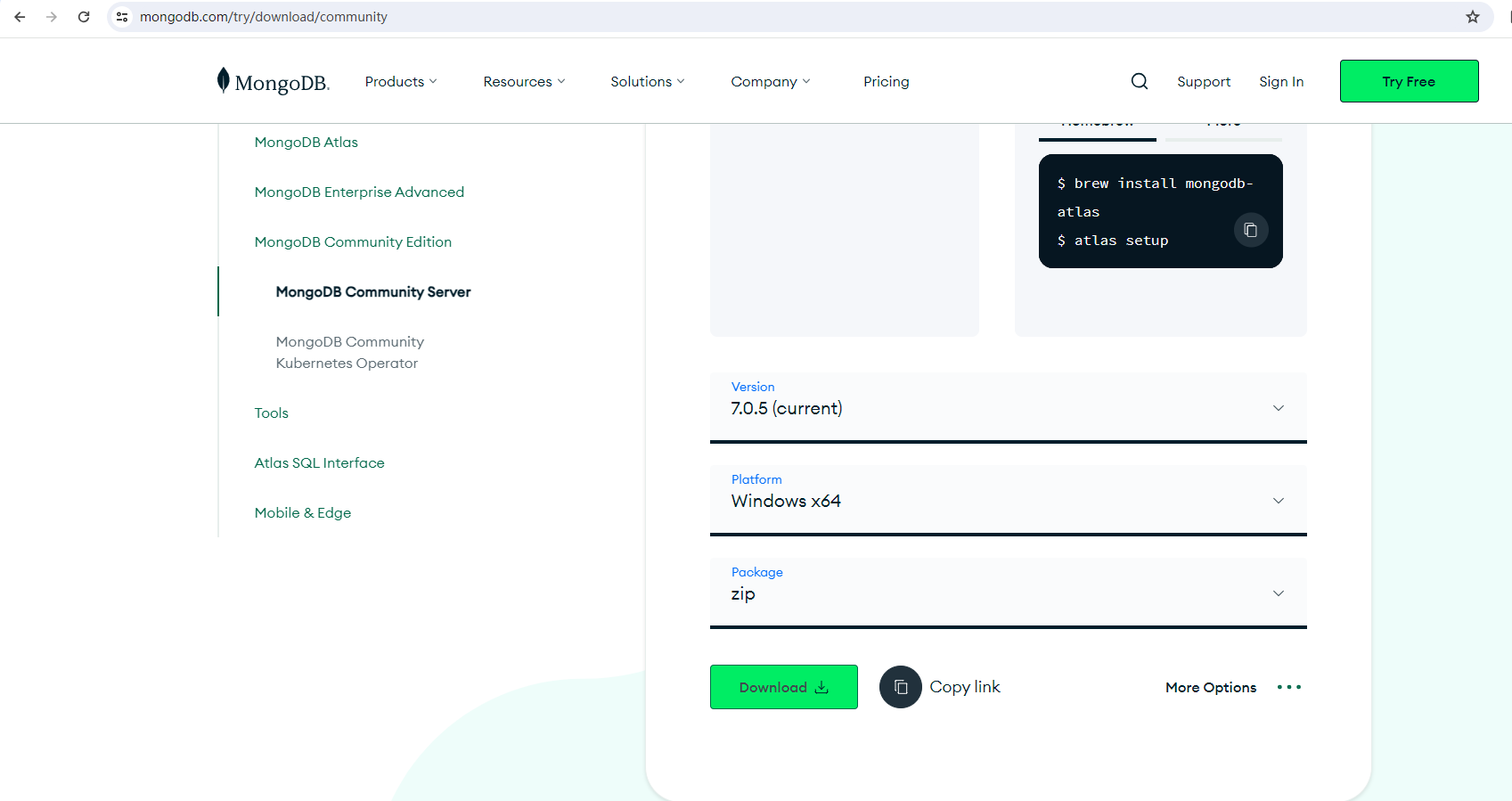
Task: Reload the page with refresh icon
Action: [x=84, y=17]
